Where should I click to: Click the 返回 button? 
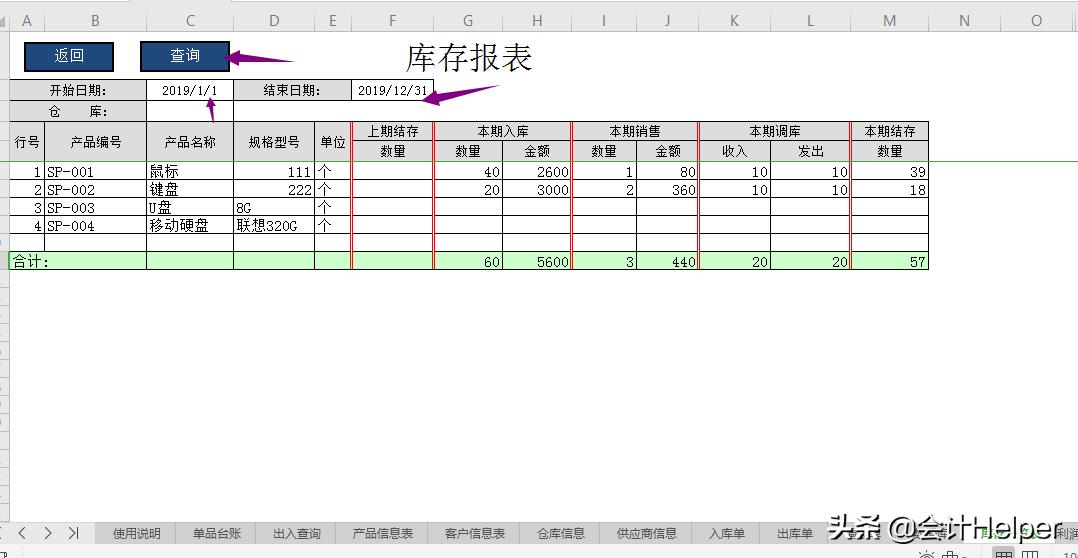[69, 56]
